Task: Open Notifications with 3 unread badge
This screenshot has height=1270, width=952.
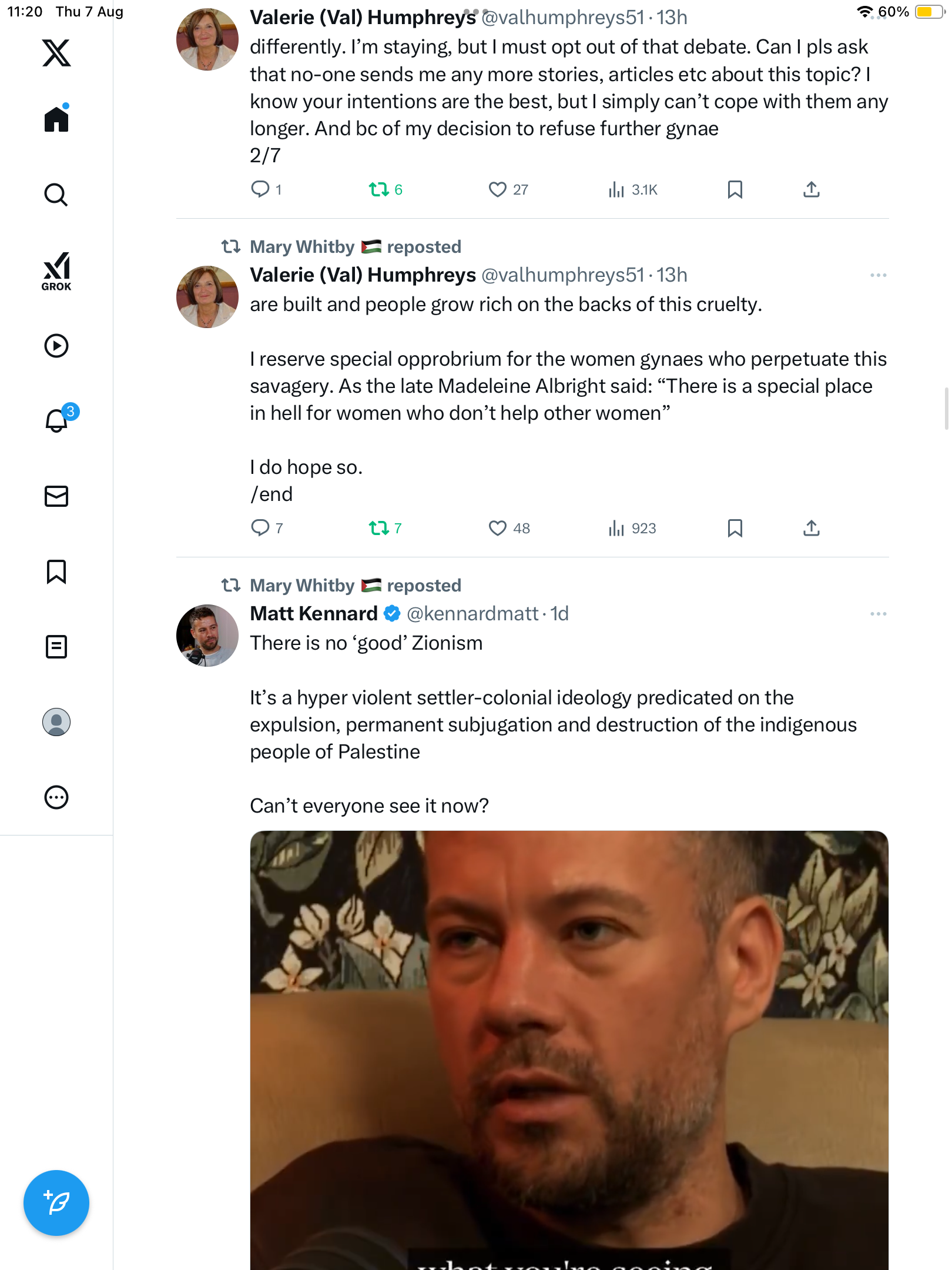Action: pyautogui.click(x=58, y=420)
